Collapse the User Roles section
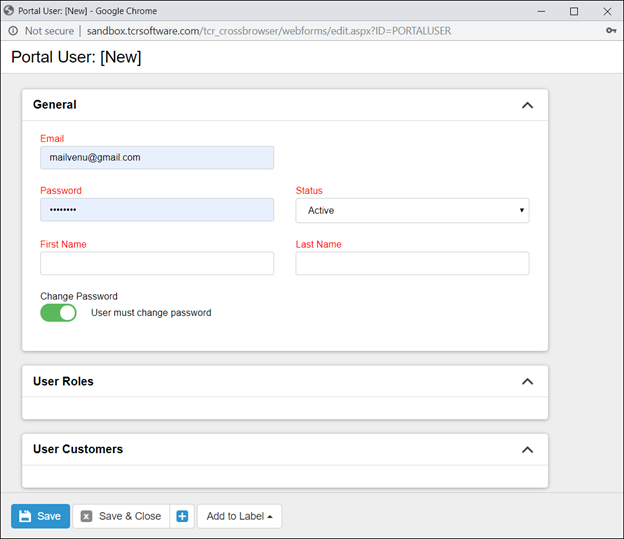This screenshot has height=539, width=624. tap(527, 382)
